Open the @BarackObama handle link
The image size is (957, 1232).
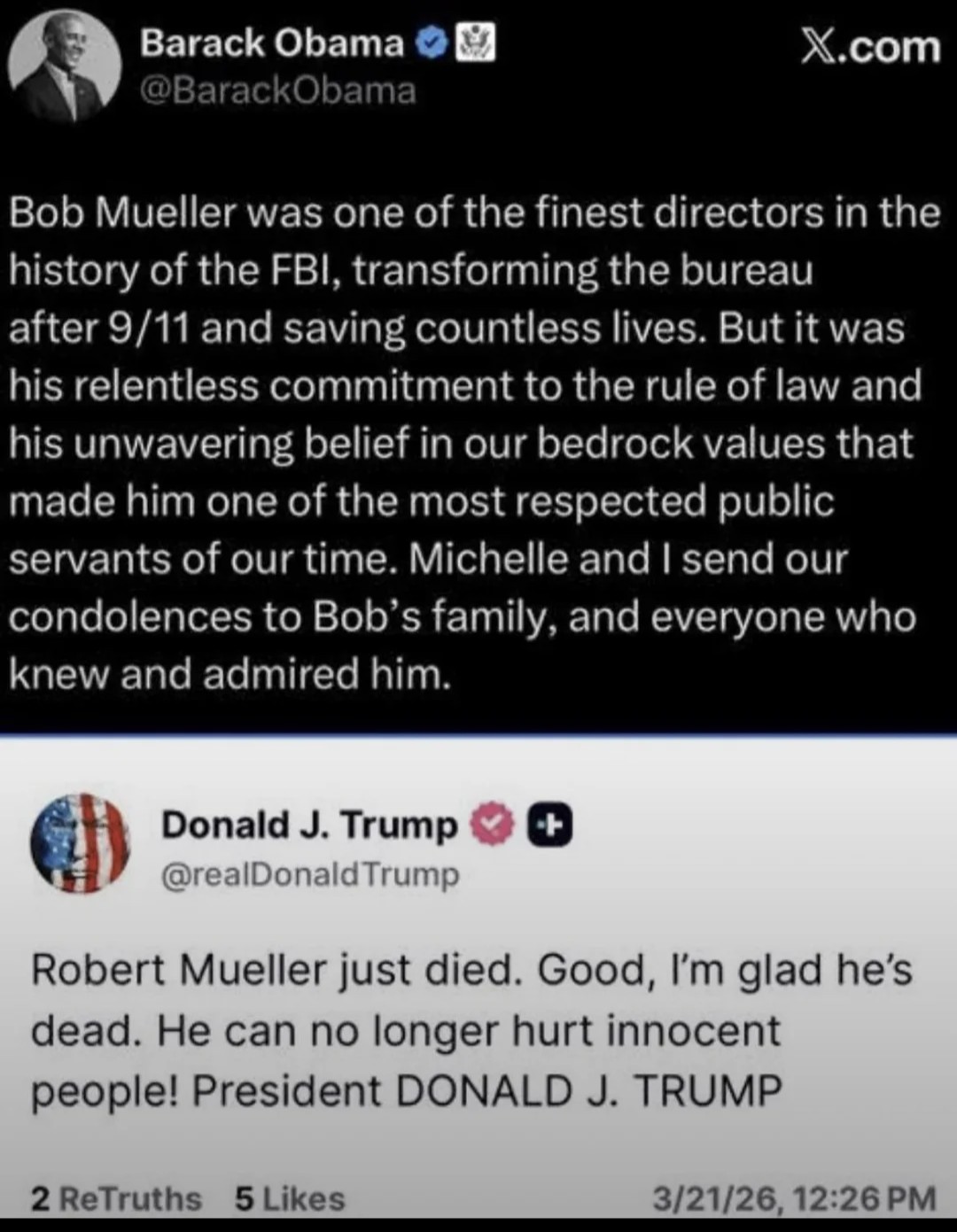click(277, 90)
